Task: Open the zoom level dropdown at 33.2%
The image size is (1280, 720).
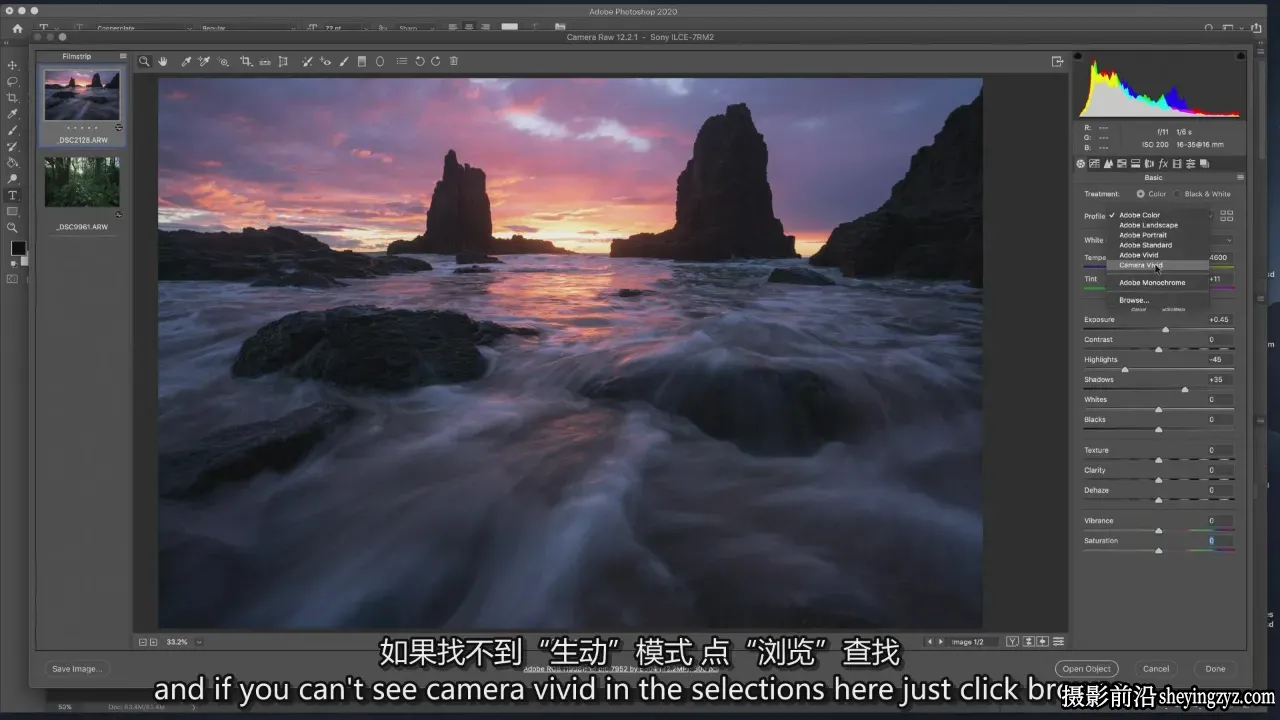Action: 199,642
